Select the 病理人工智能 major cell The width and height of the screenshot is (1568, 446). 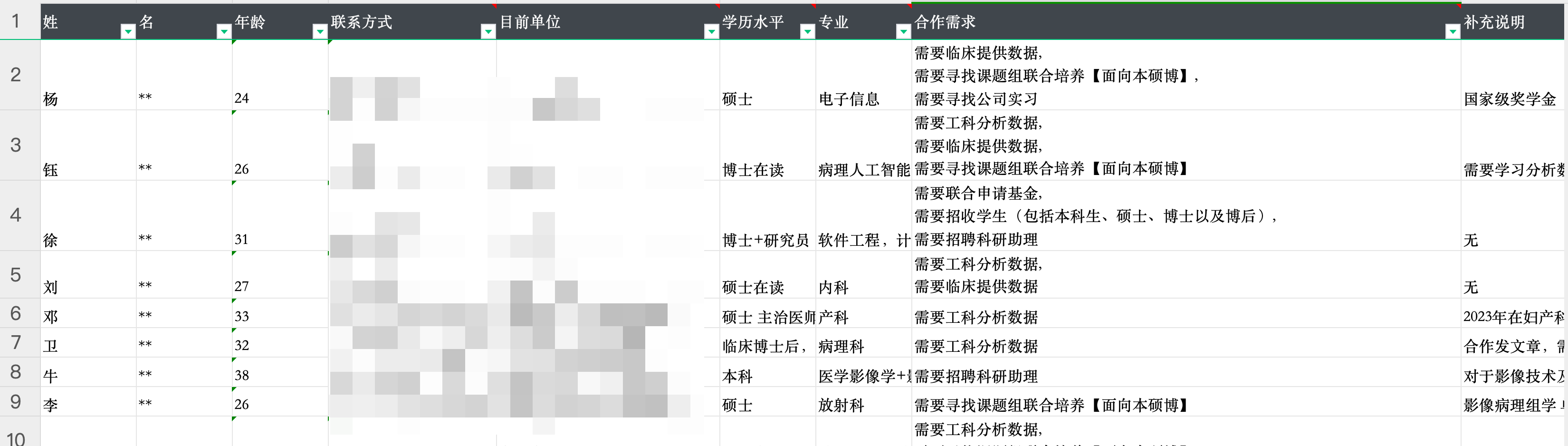pyautogui.click(x=864, y=145)
